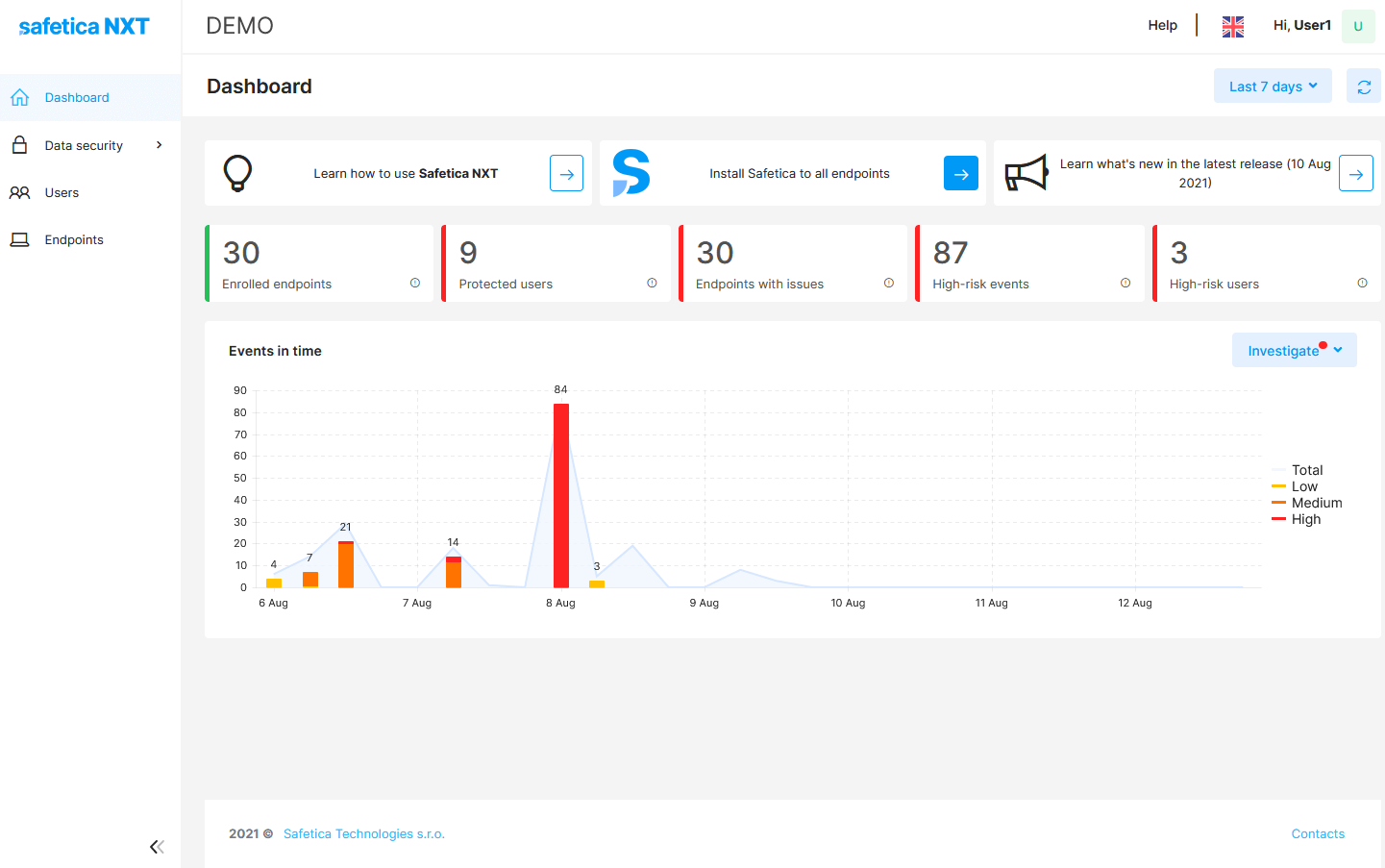
Task: Open the High-risk events count 87
Action: tap(951, 253)
